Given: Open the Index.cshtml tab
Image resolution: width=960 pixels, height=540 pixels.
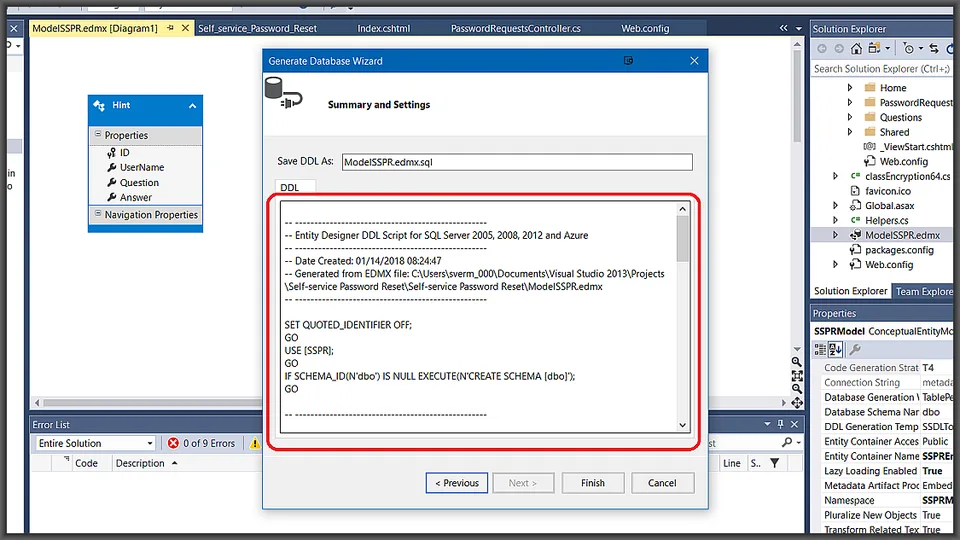Looking at the screenshot, I should coord(384,28).
